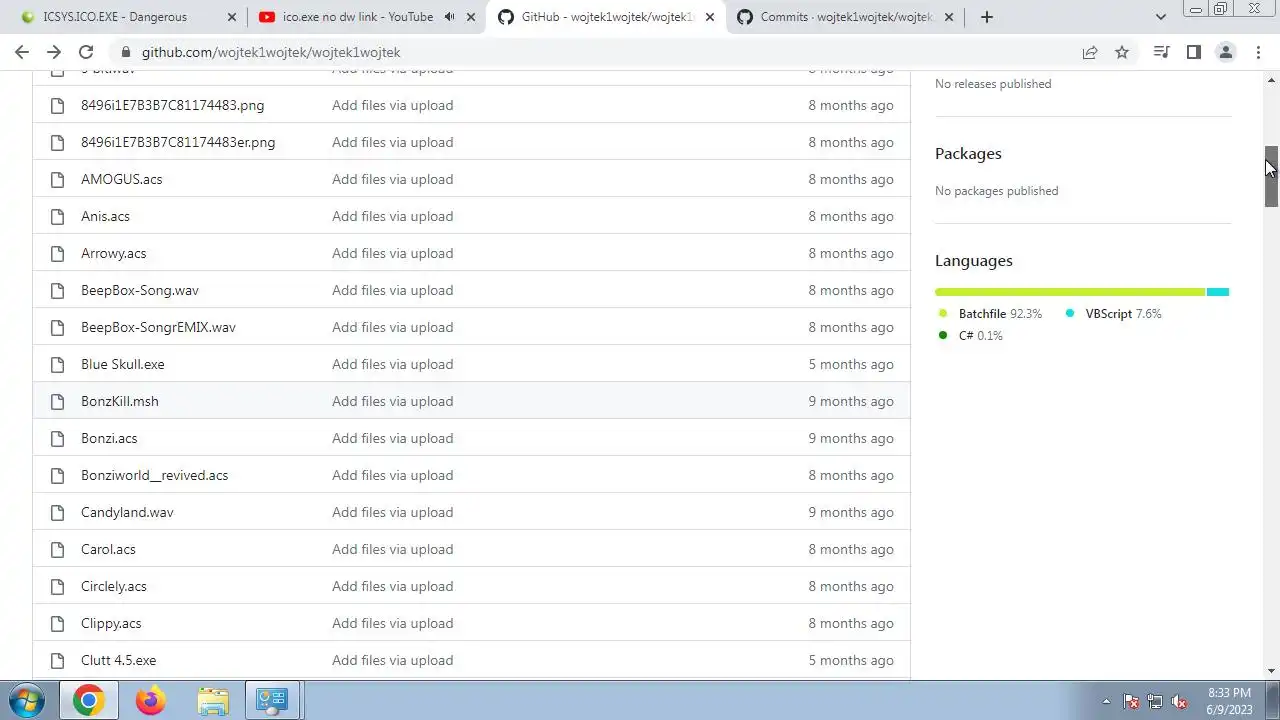
Task: Click file icon beside AMOGUS.acs
Action: coord(58,179)
